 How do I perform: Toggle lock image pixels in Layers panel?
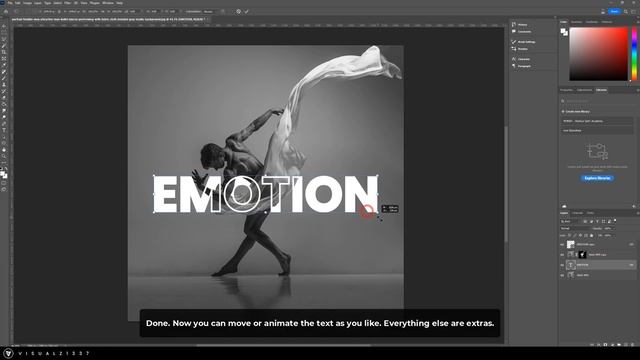[575, 235]
